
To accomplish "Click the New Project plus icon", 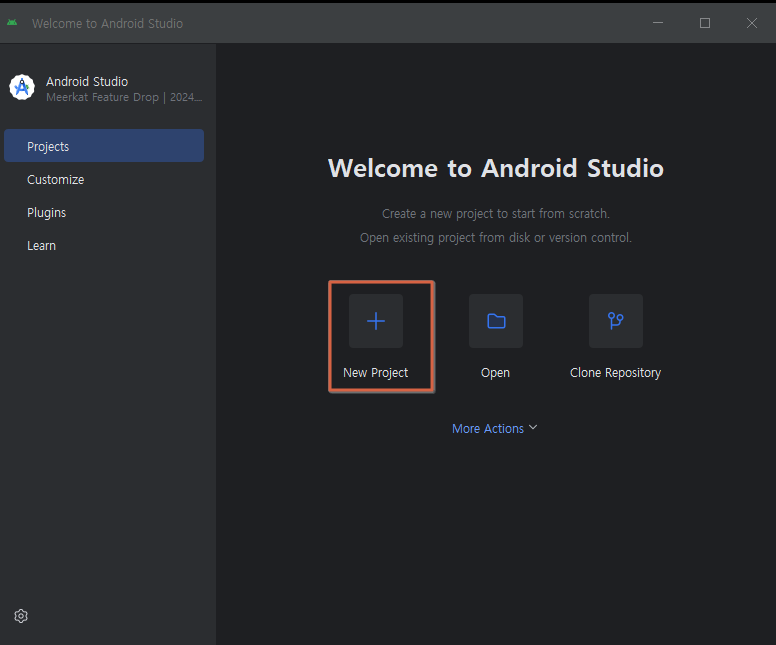I will coord(376,321).
